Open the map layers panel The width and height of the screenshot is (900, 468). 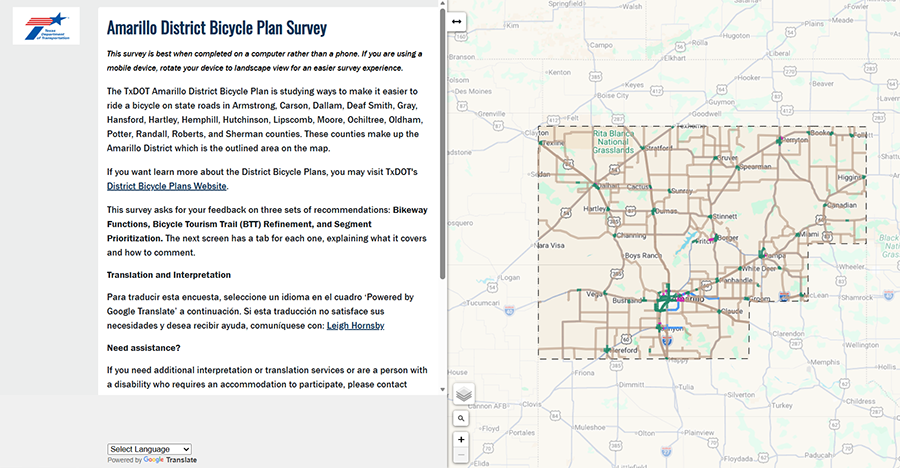(x=464, y=394)
